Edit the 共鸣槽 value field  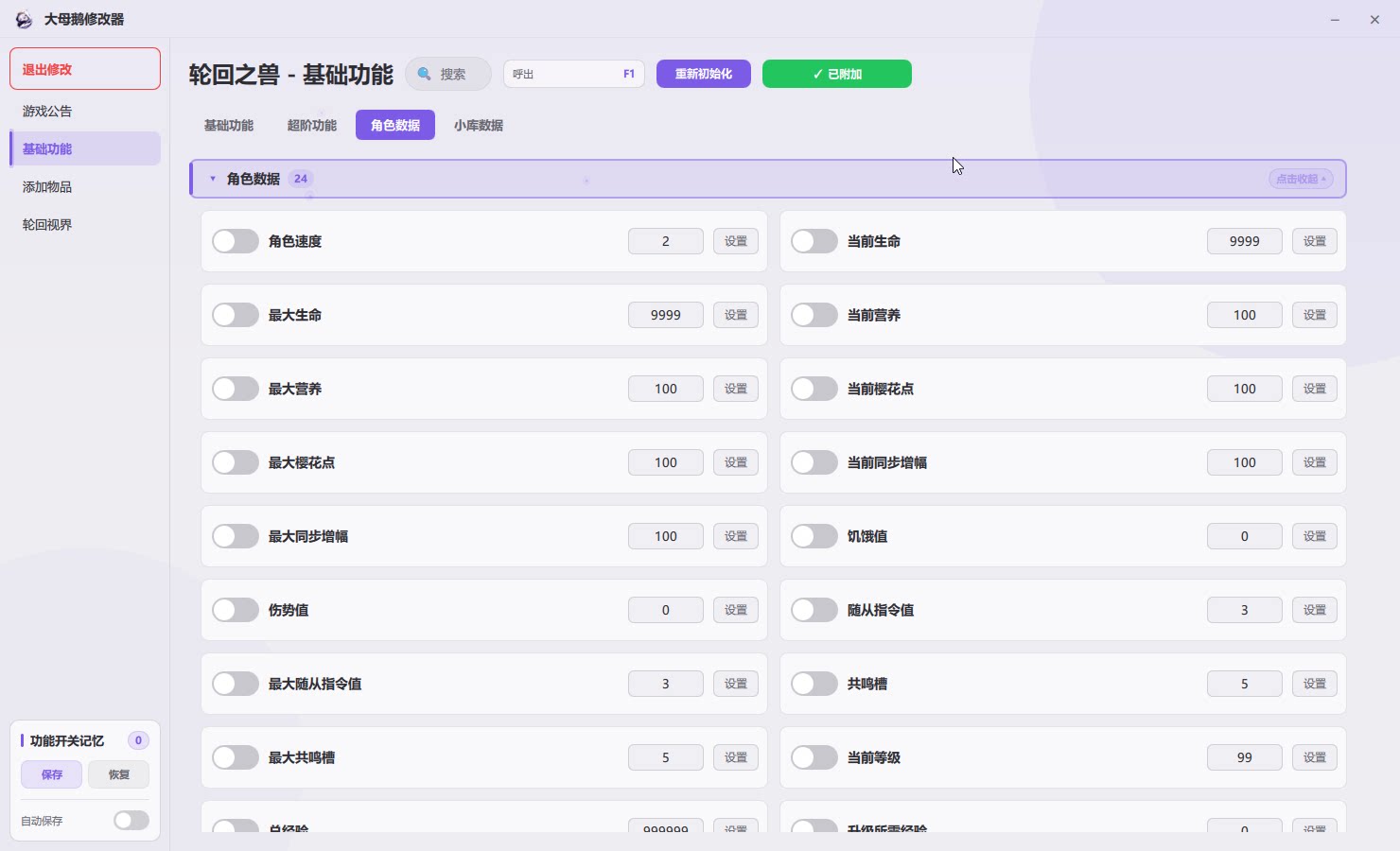click(x=1245, y=684)
